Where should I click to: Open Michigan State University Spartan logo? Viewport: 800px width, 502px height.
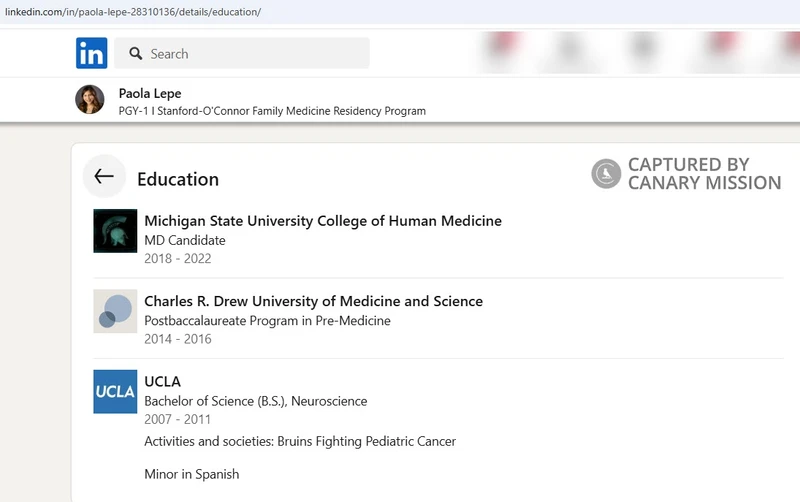click(115, 231)
